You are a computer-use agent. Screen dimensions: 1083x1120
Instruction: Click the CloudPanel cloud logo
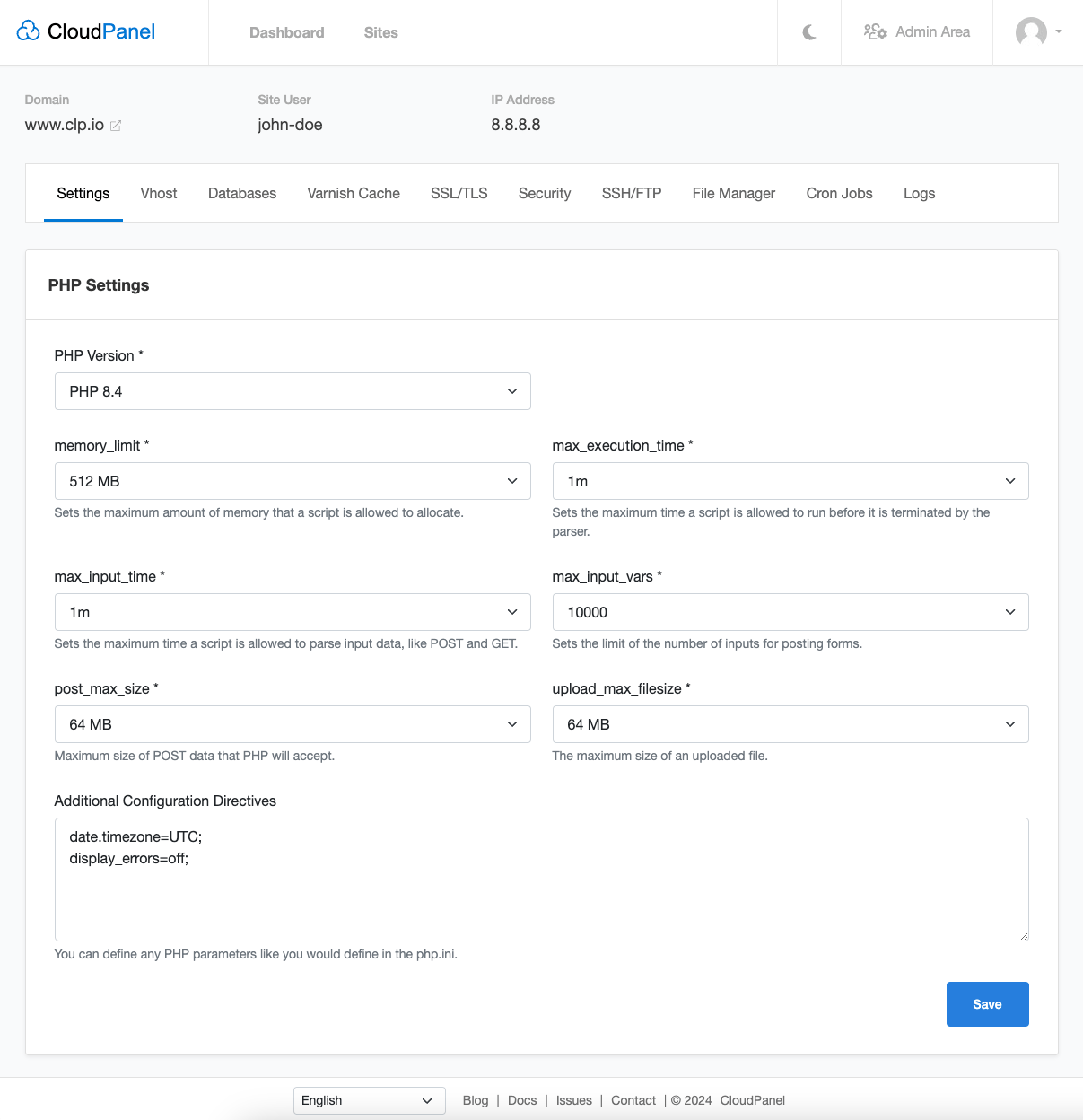[x=29, y=30]
